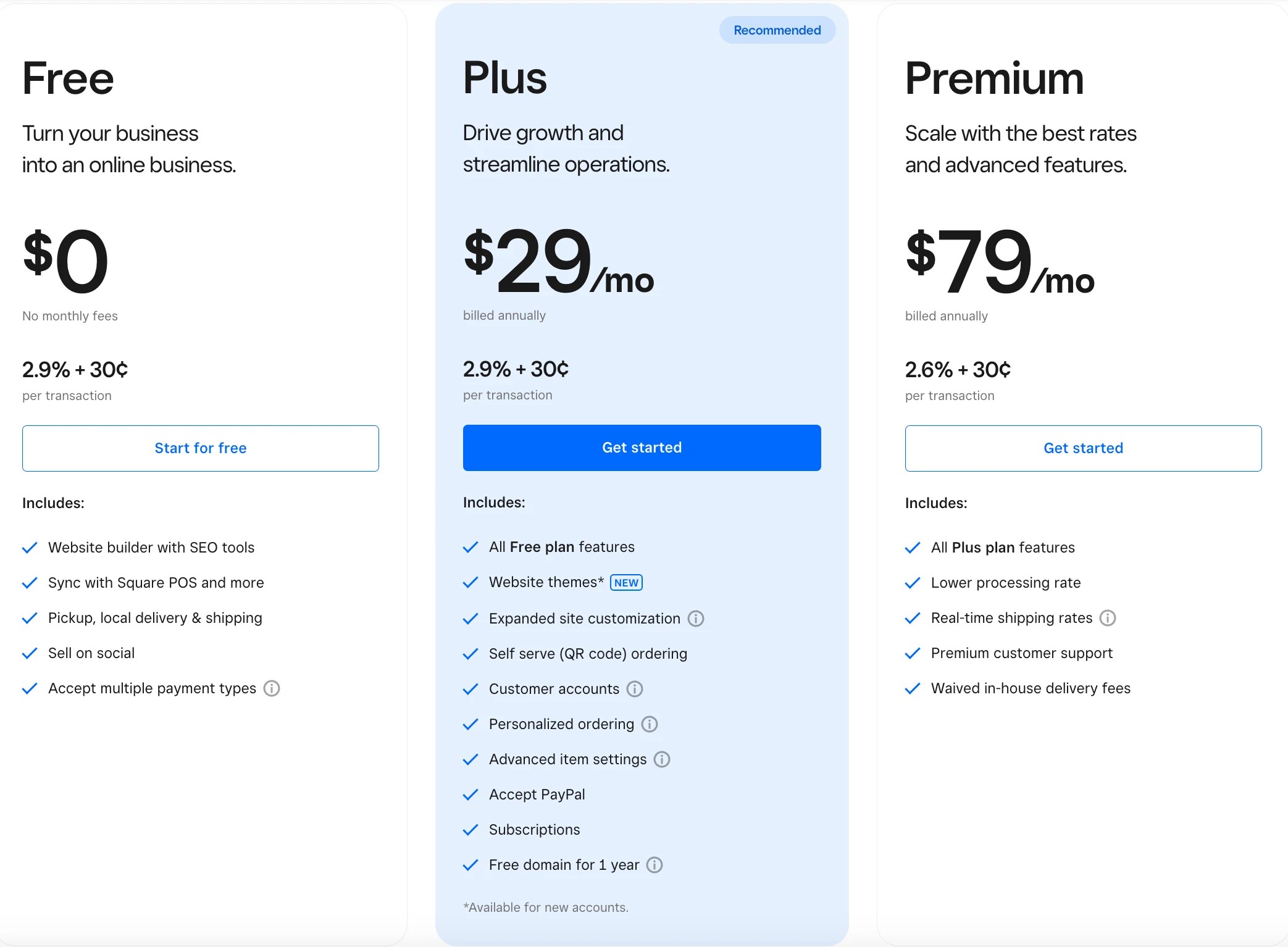Viewport: 1288px width, 947px height.
Task: Open info tooltip for Free domain for 1 year
Action: (x=654, y=865)
